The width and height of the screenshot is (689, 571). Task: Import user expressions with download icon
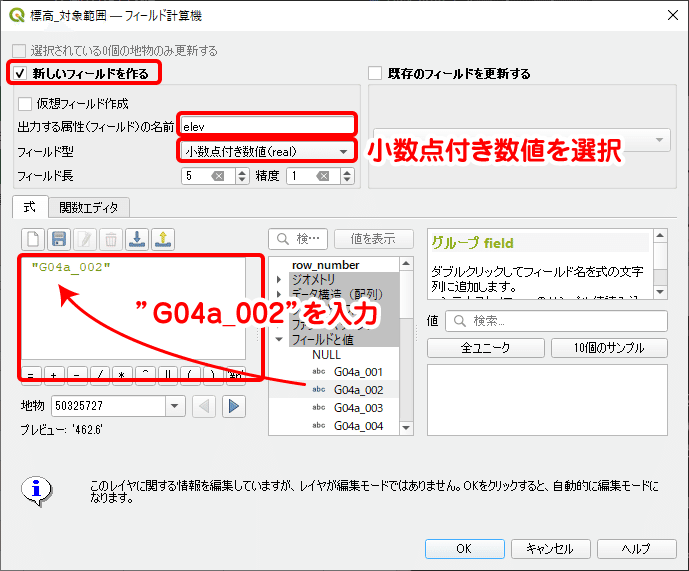click(137, 239)
